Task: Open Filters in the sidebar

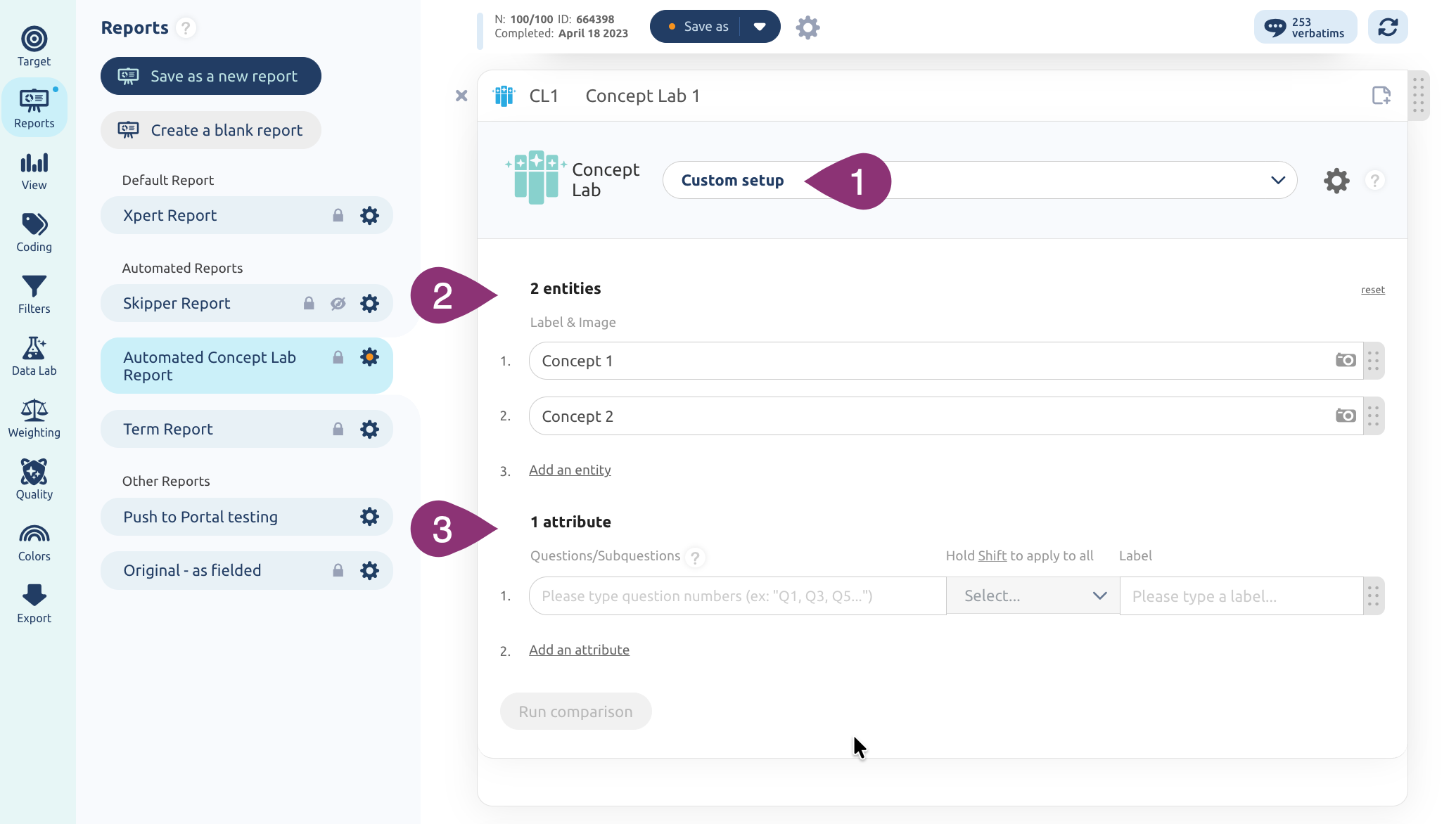Action: click(34, 295)
